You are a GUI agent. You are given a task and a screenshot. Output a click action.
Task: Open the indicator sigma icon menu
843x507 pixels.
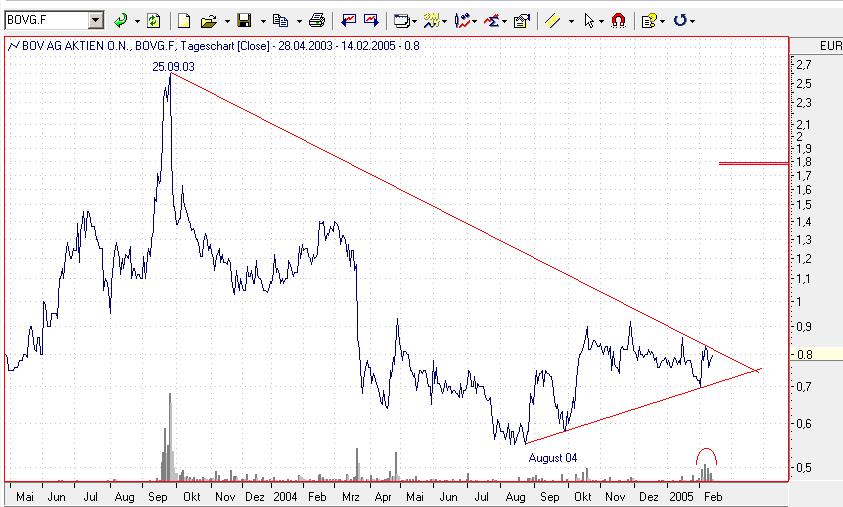point(492,20)
